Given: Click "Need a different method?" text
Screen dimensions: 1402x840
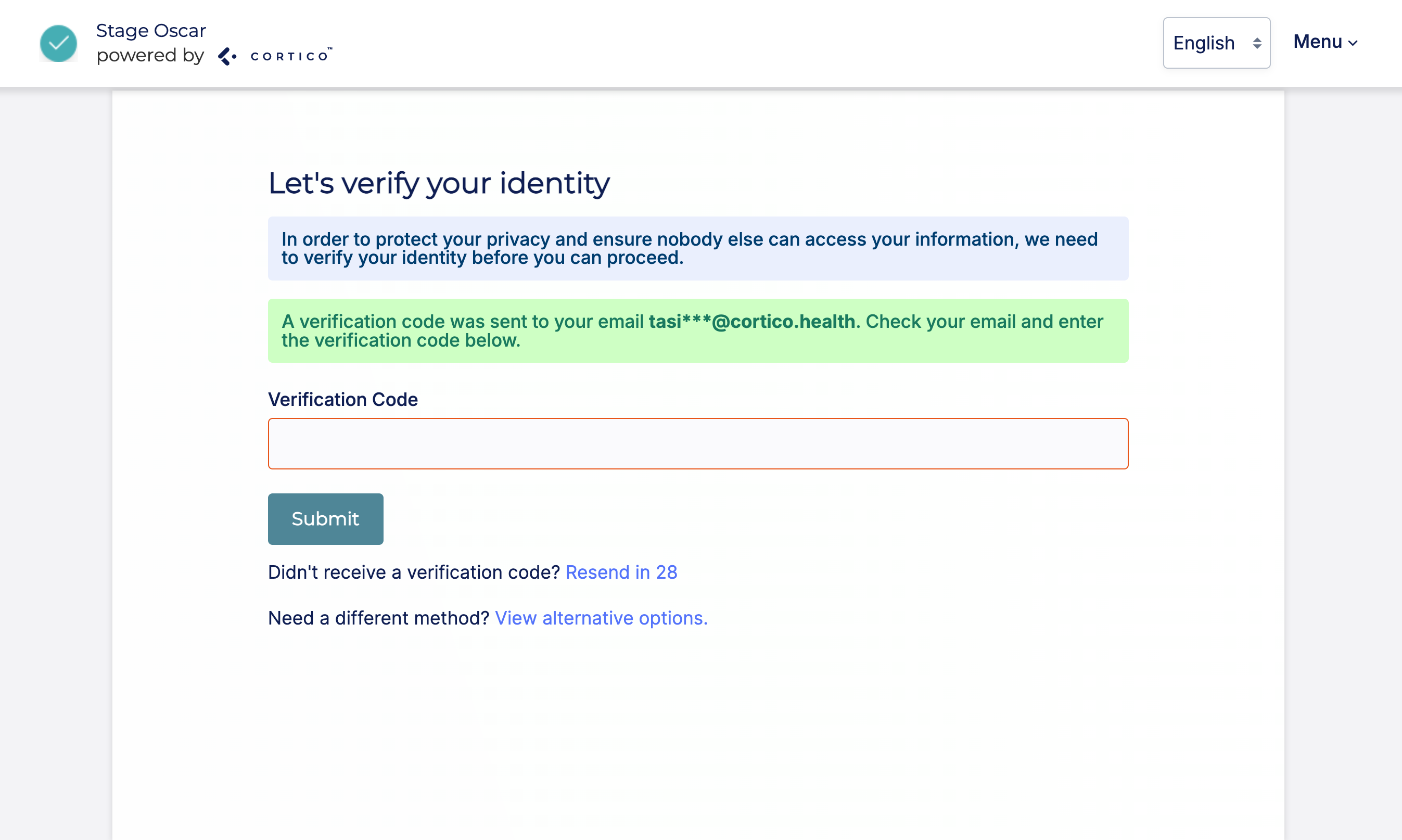Looking at the screenshot, I should point(379,618).
